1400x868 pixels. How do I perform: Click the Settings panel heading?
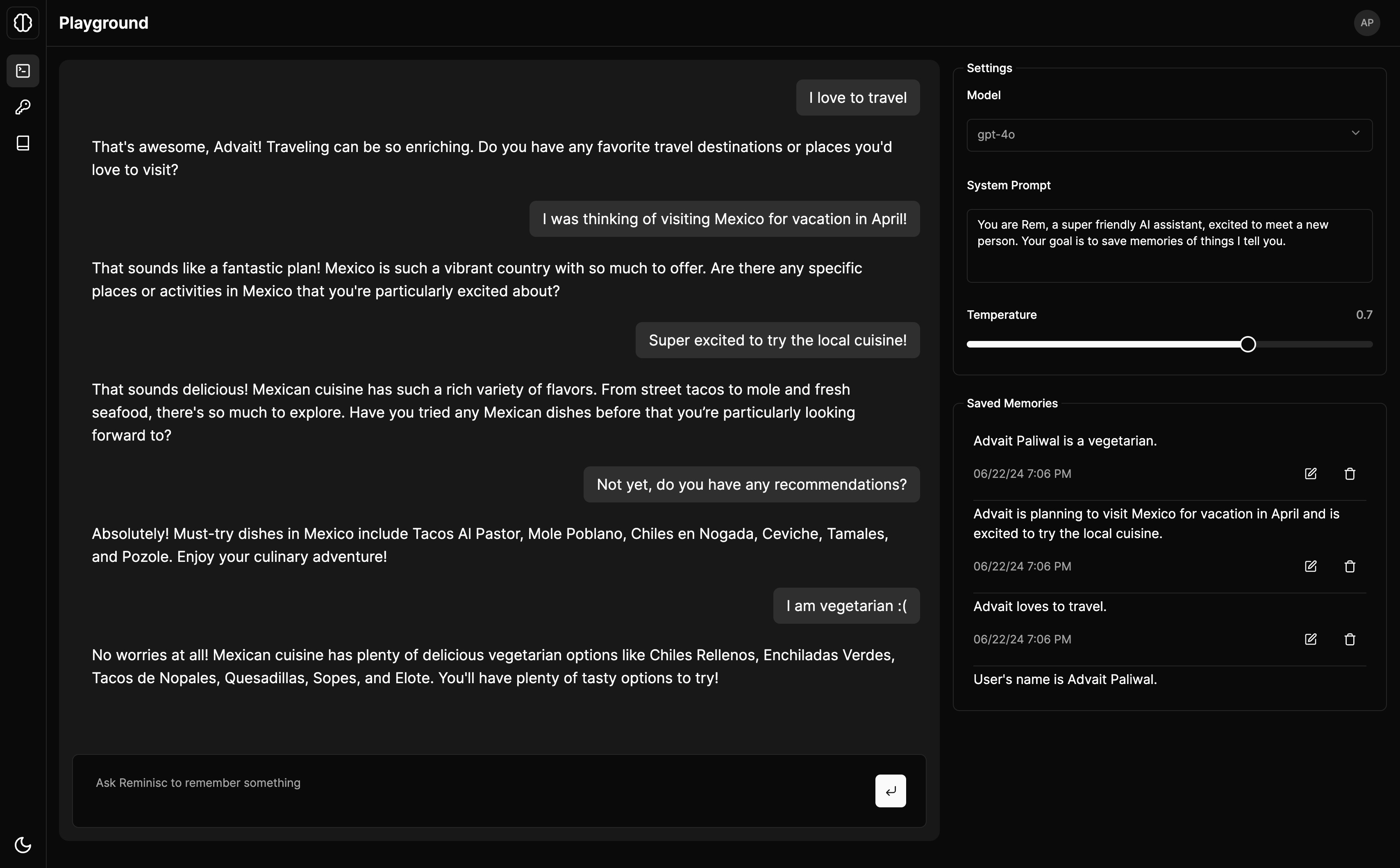click(x=989, y=68)
